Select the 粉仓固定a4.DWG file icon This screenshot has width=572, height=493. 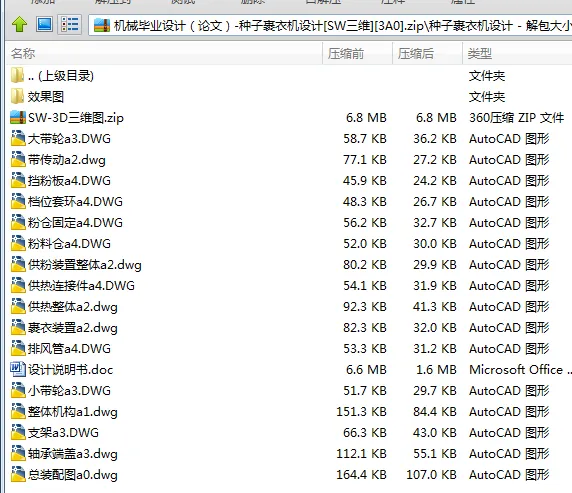(18, 222)
